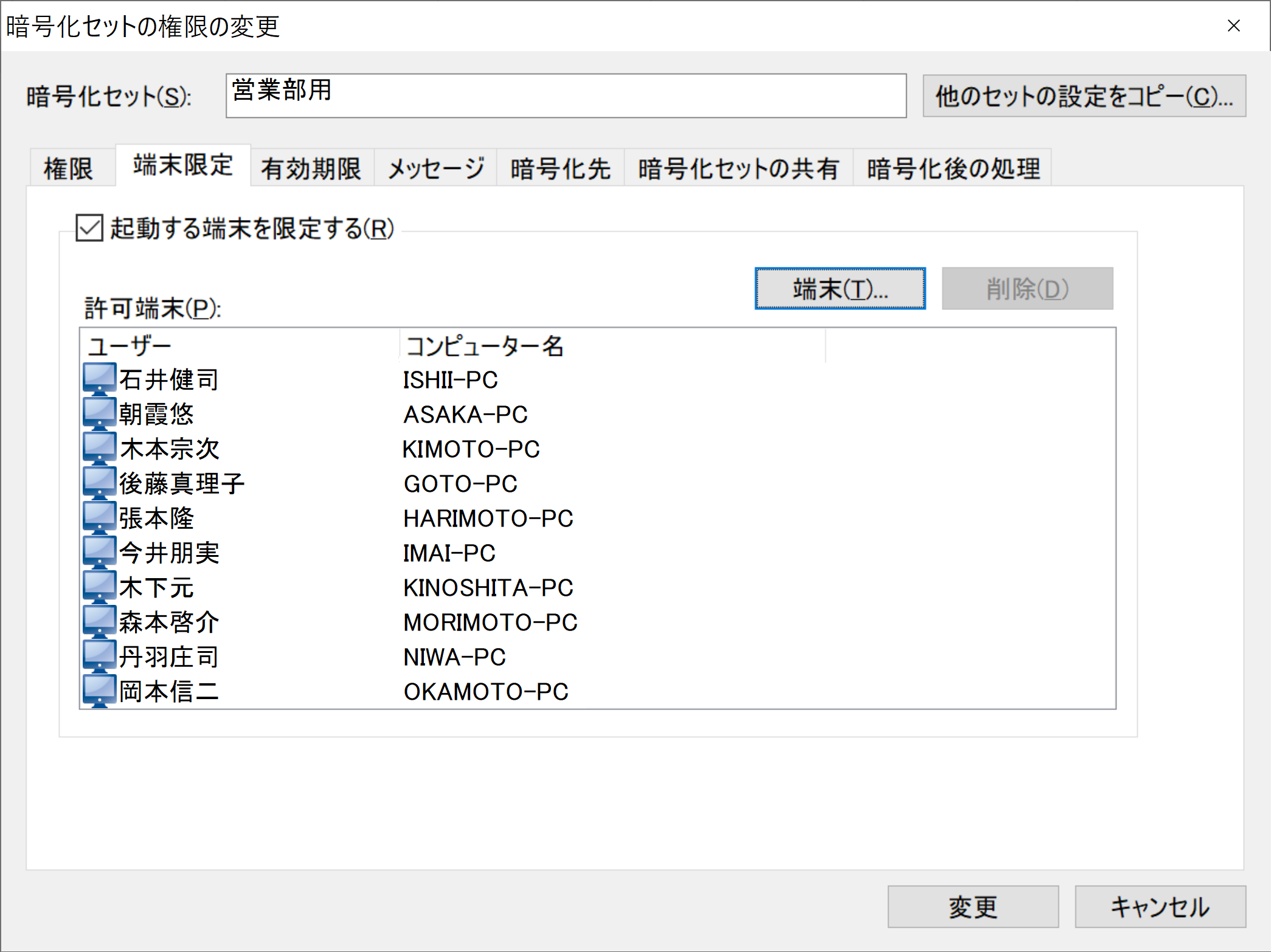Click the computer icon beside 朝霞悠
This screenshot has width=1271, height=952.
(x=99, y=413)
